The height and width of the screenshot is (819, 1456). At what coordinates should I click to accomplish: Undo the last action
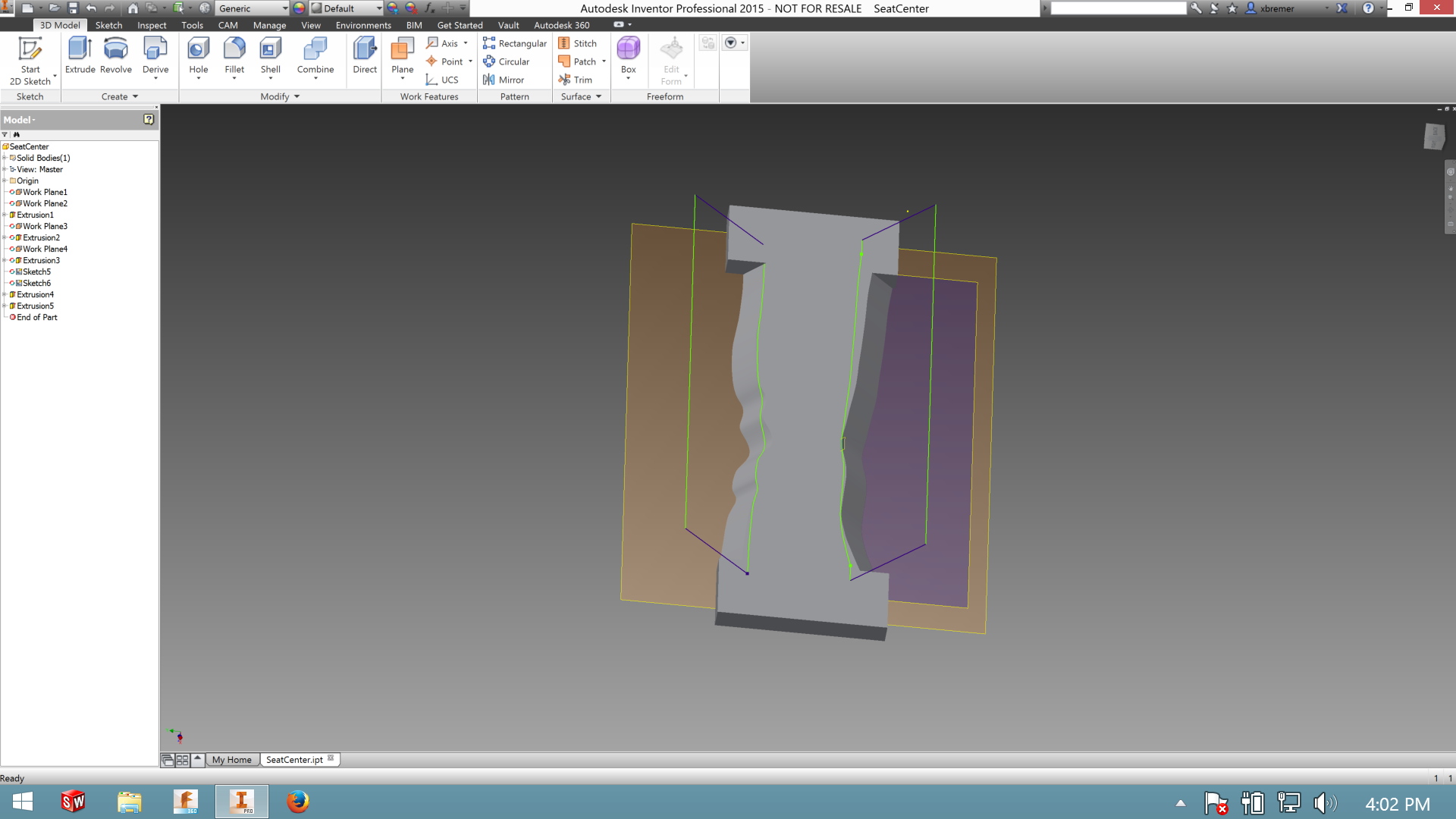(92, 8)
